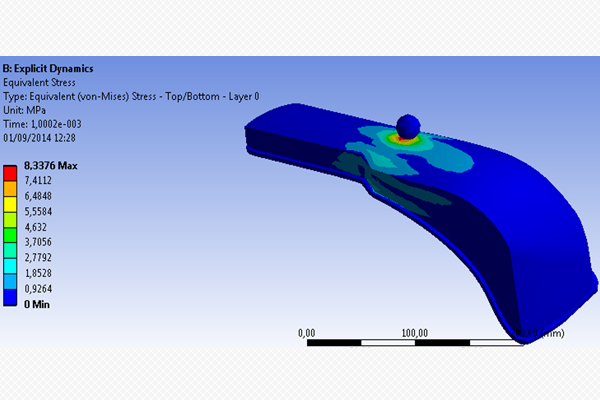Click the Unit: MPa text line
Screen dimensions: 600x400
tap(26, 109)
